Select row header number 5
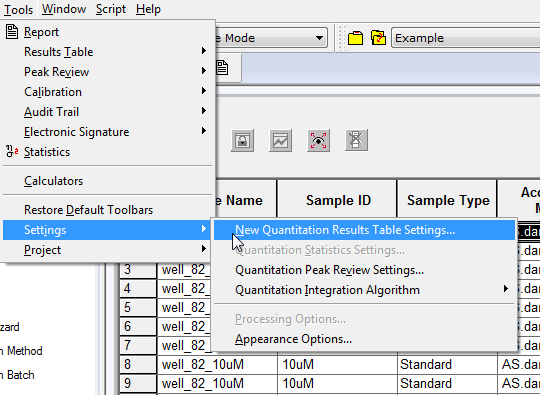Screen dimensions: 540x395 click(x=138, y=307)
